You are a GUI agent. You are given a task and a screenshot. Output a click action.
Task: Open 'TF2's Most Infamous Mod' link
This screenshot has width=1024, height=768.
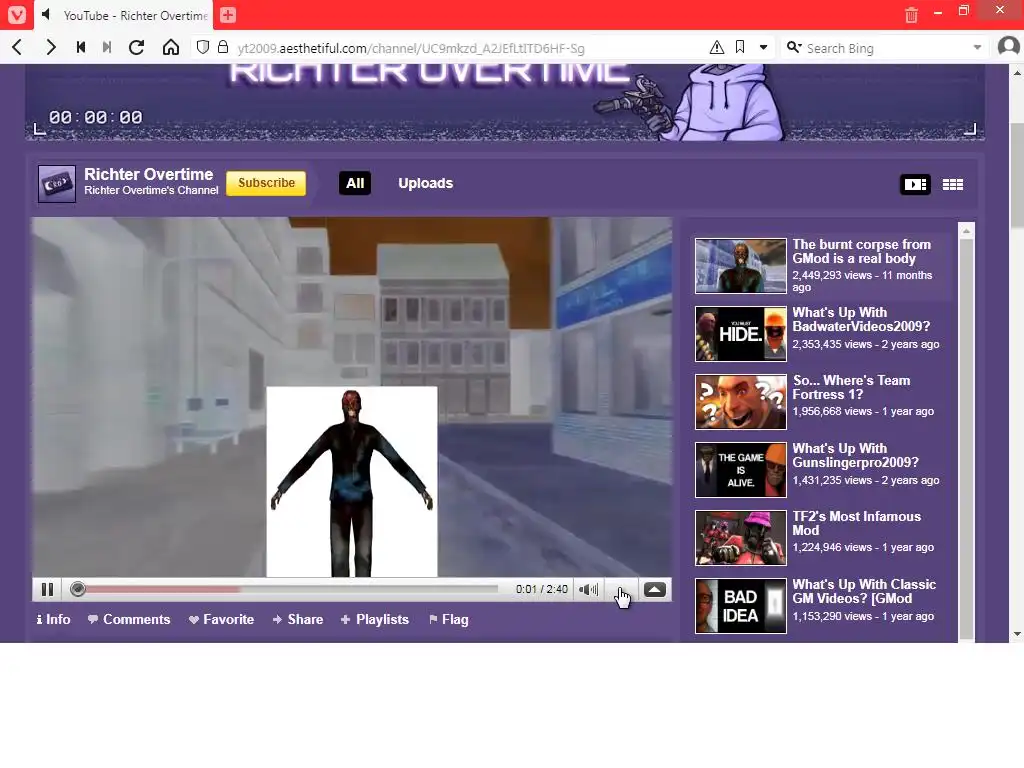click(x=856, y=523)
